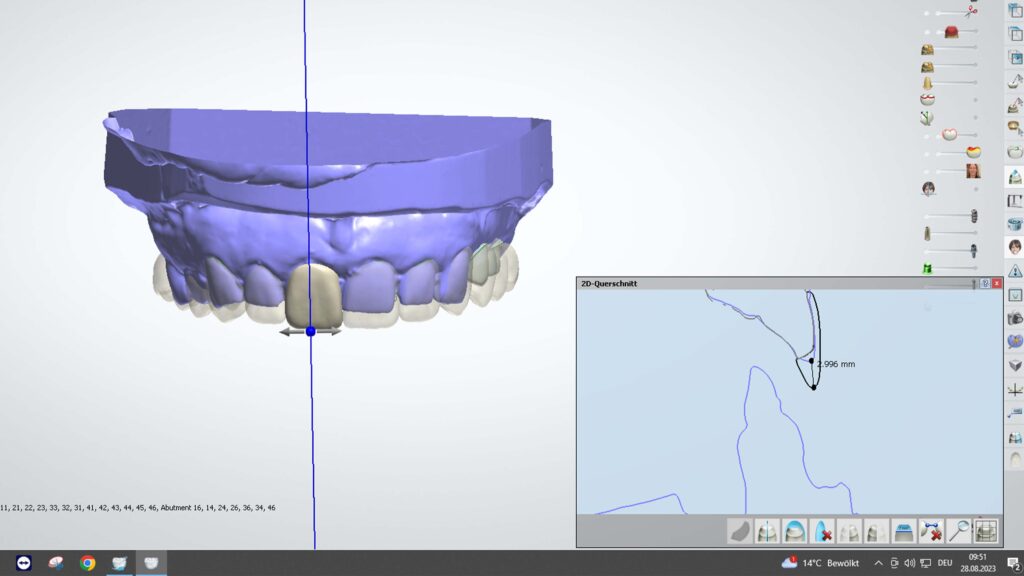
Task: Open the notification center in taskbar
Action: [1012, 563]
